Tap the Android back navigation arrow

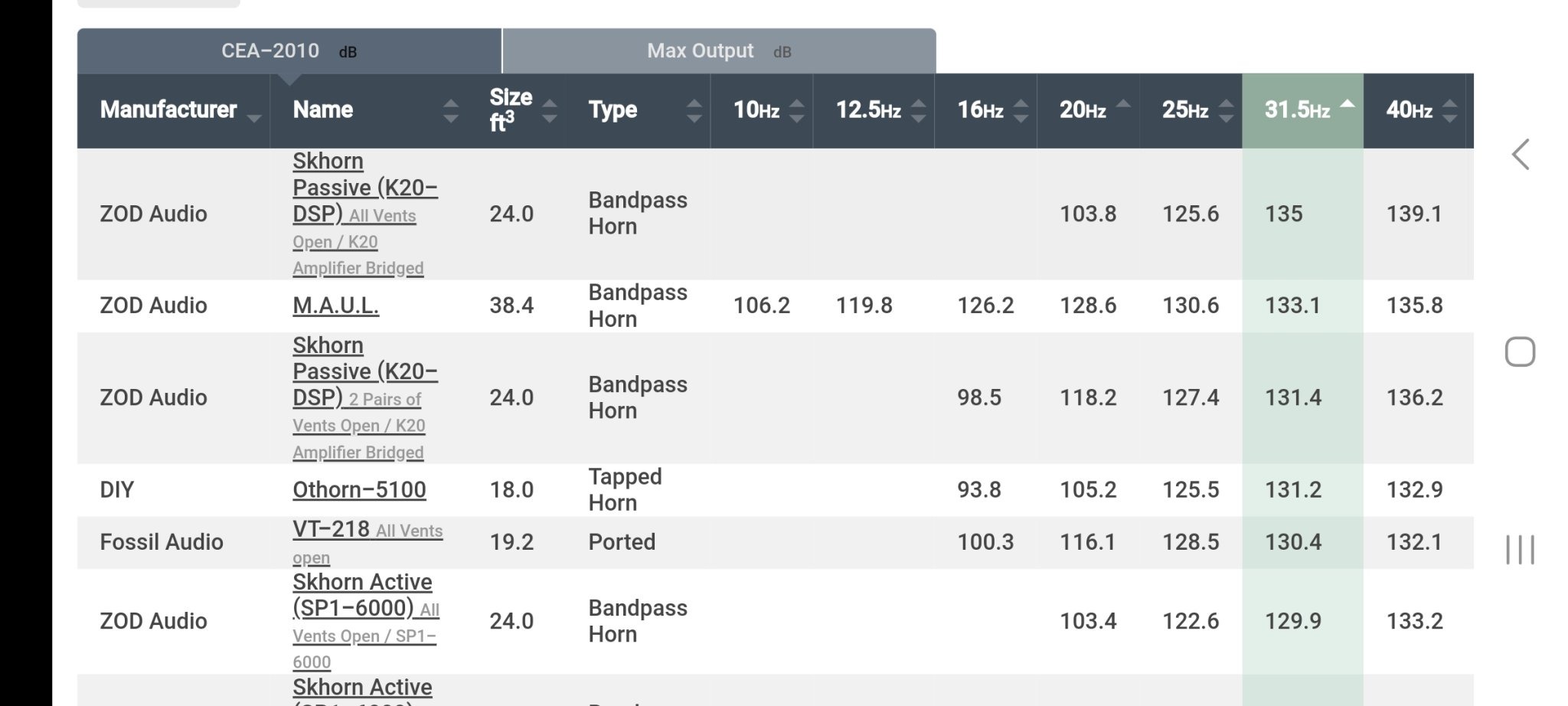point(1521,155)
